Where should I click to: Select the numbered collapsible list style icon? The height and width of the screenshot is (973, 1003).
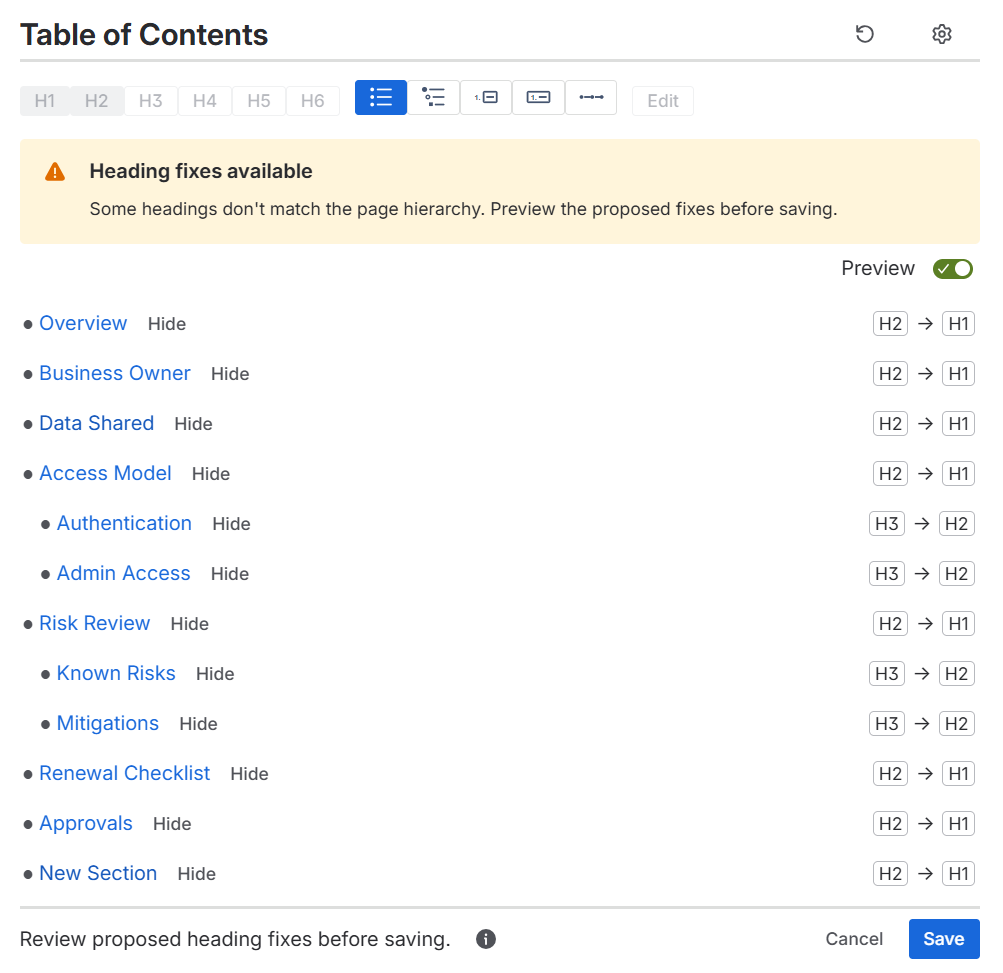(x=486, y=97)
